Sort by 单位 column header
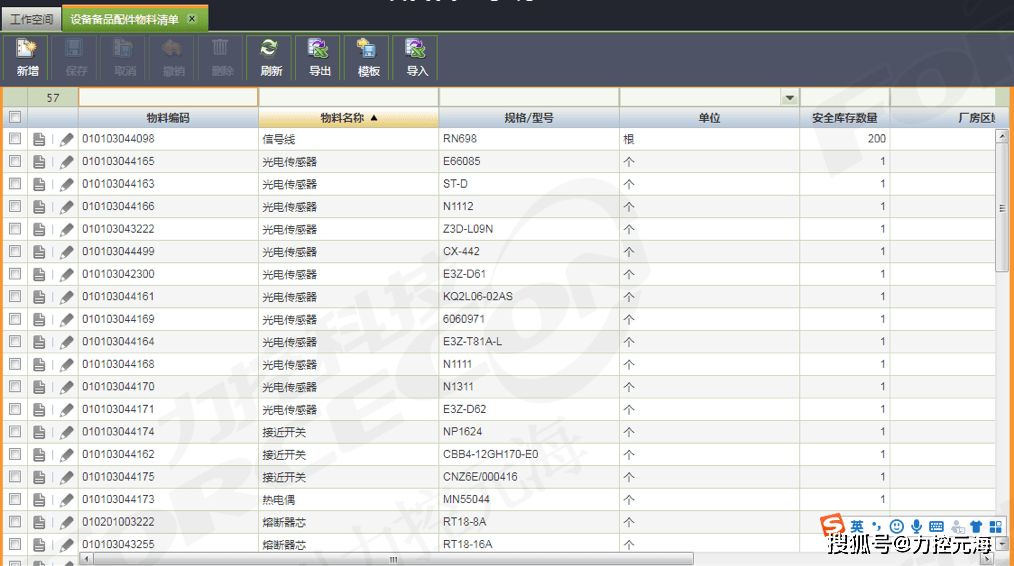This screenshot has height=566, width=1014. click(709, 118)
